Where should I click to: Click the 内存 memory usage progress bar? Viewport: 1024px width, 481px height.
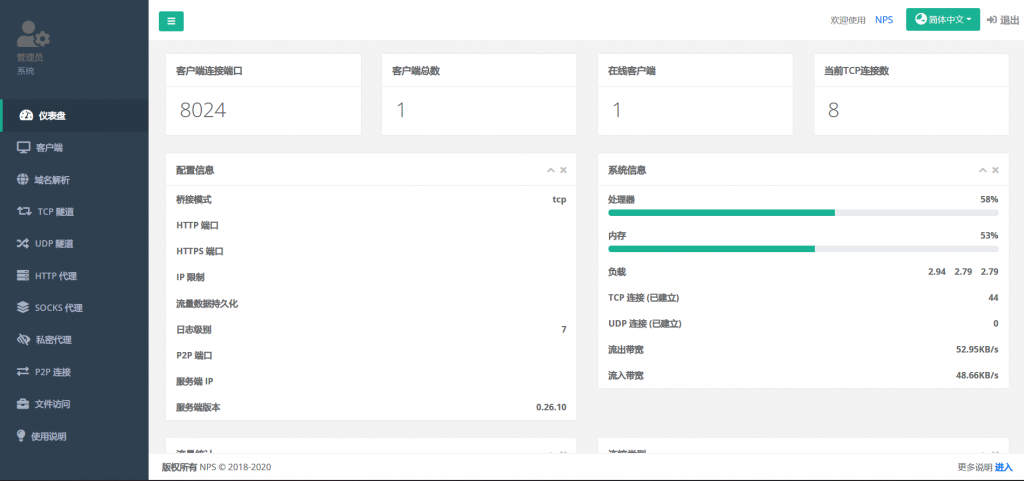coord(803,249)
